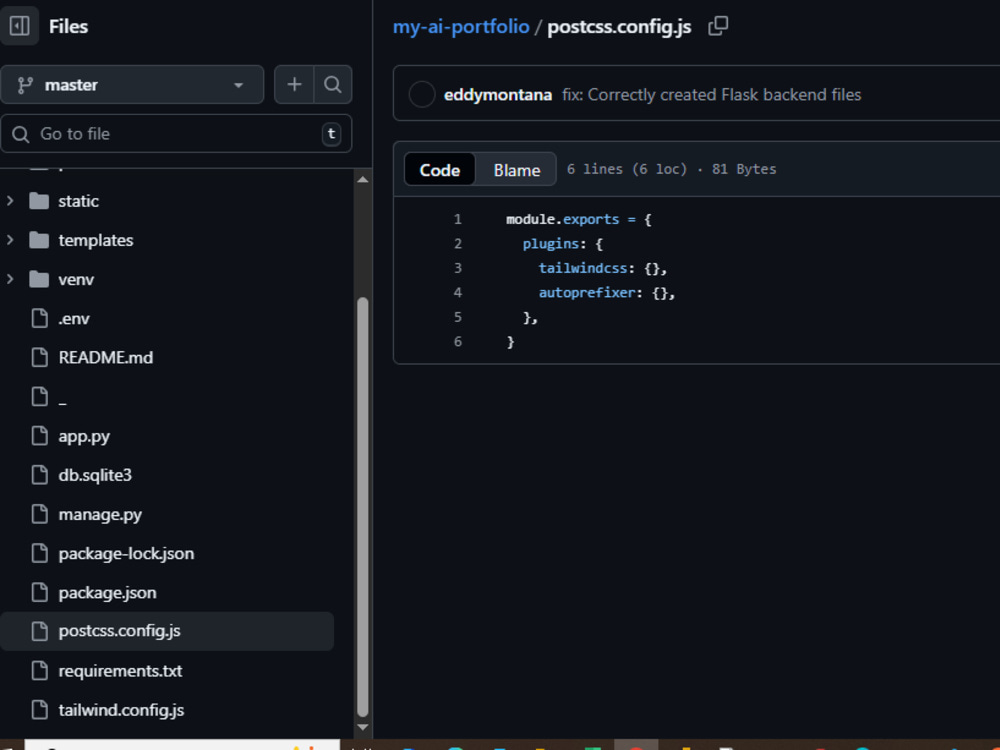This screenshot has height=750, width=1000.
Task: Click the scrollbar down arrow
Action: coord(363,727)
